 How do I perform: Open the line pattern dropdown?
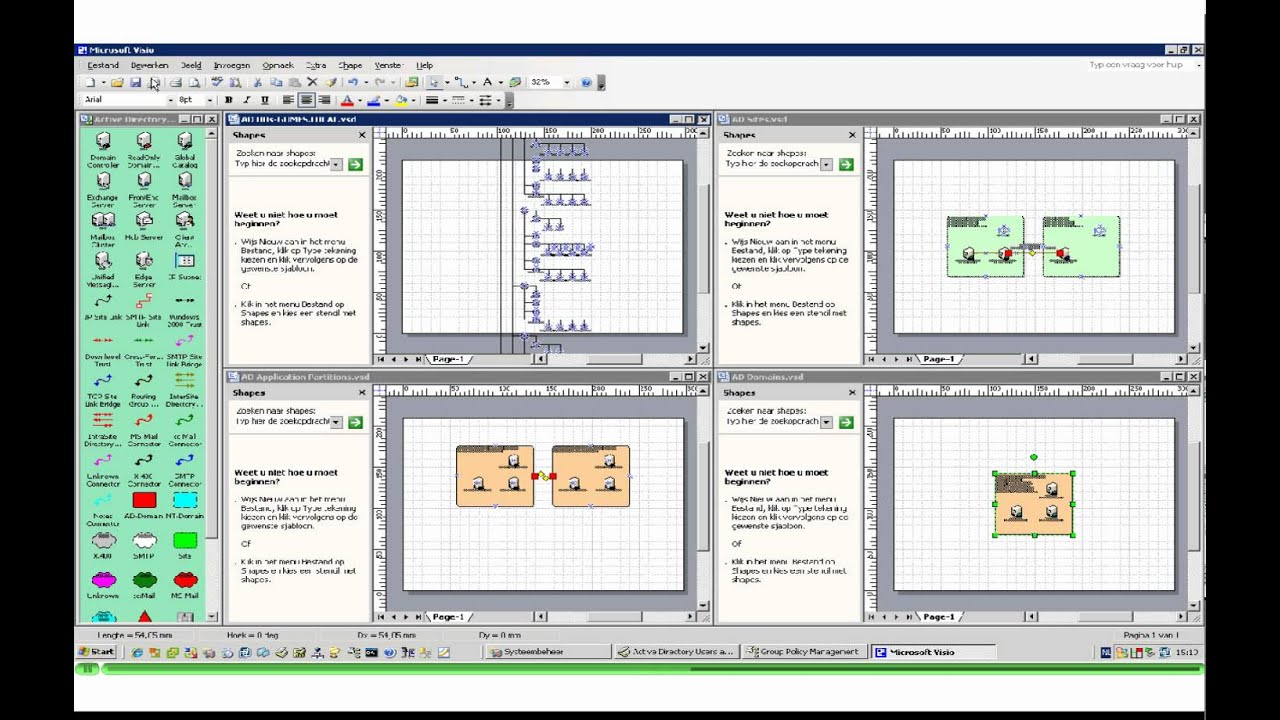[x=472, y=100]
